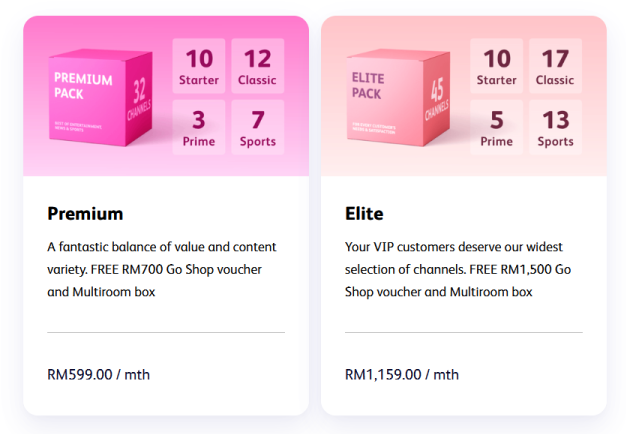Open the Premium plan title
The height and width of the screenshot is (434, 626).
click(x=85, y=213)
